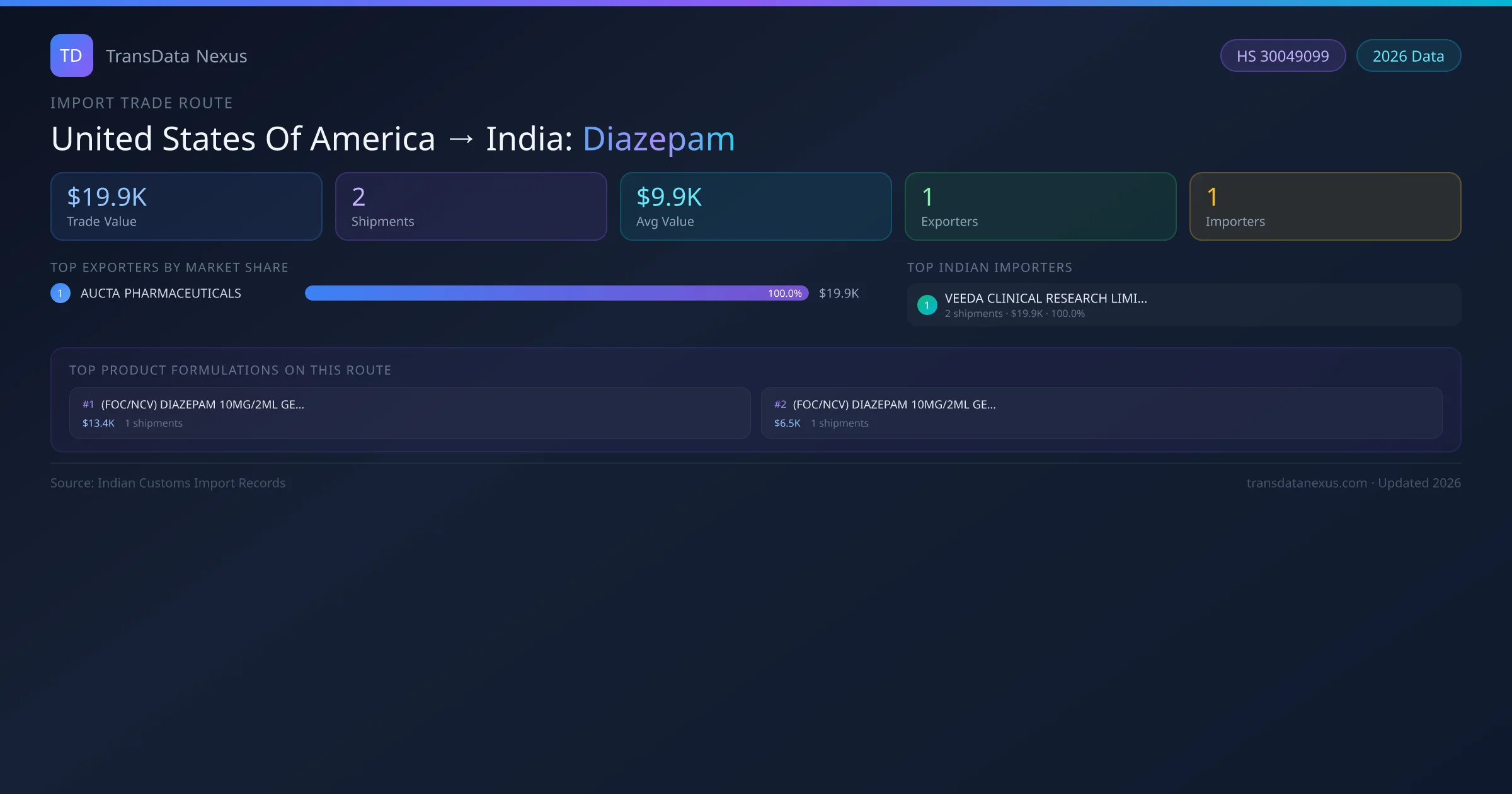Image resolution: width=1512 pixels, height=794 pixels.
Task: Click the TD TransData Nexus logo icon
Action: pos(71,55)
